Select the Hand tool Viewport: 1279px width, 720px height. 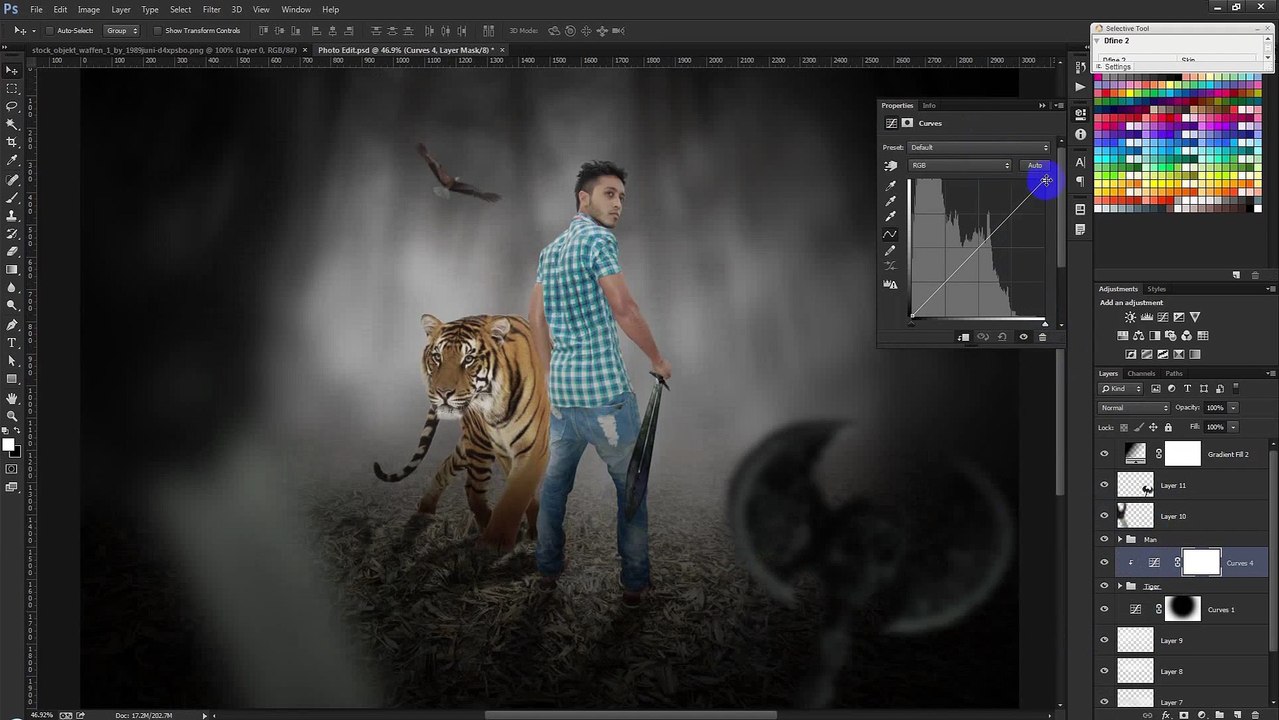(x=12, y=398)
